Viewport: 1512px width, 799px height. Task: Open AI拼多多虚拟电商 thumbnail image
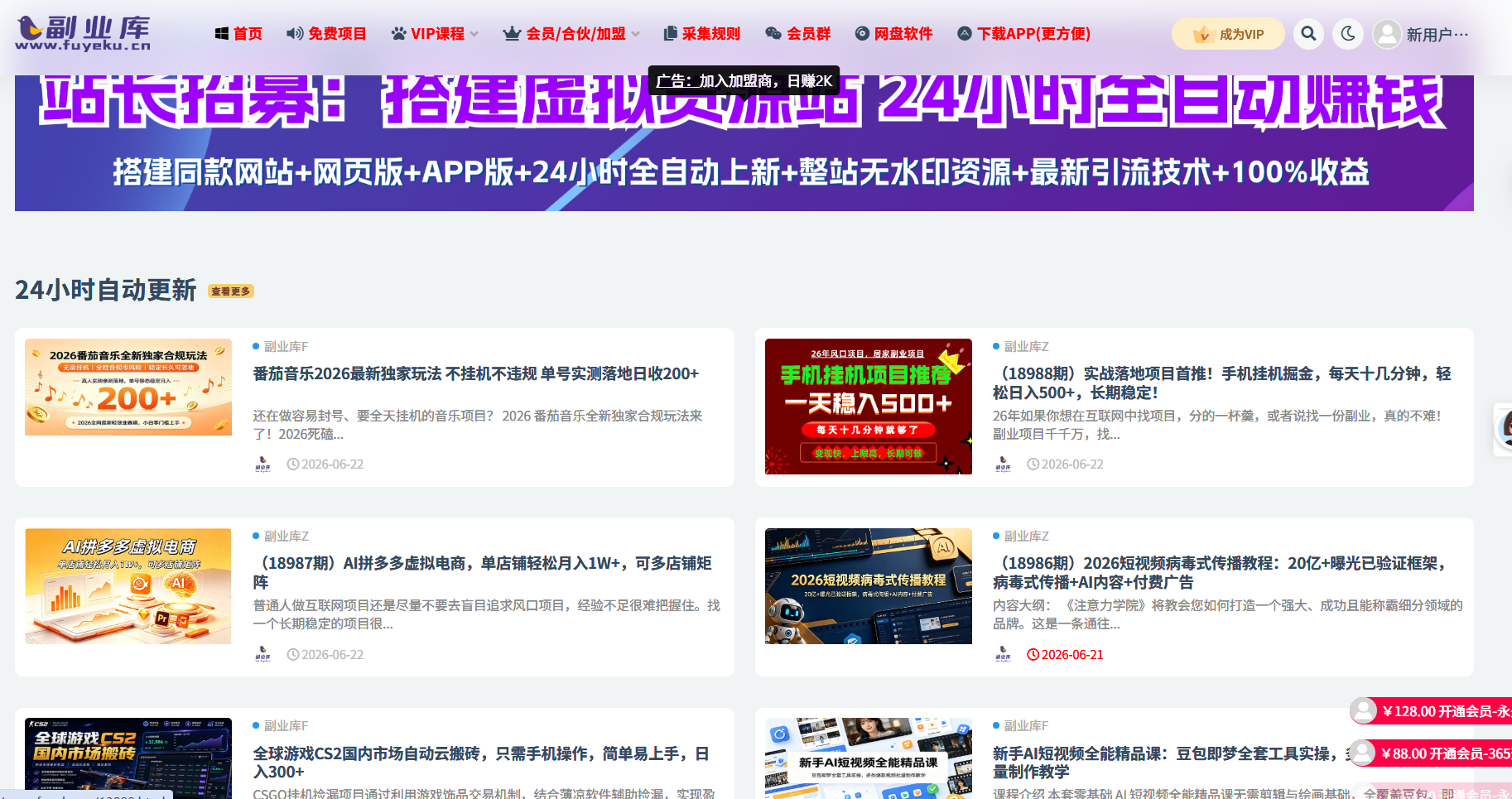[128, 586]
